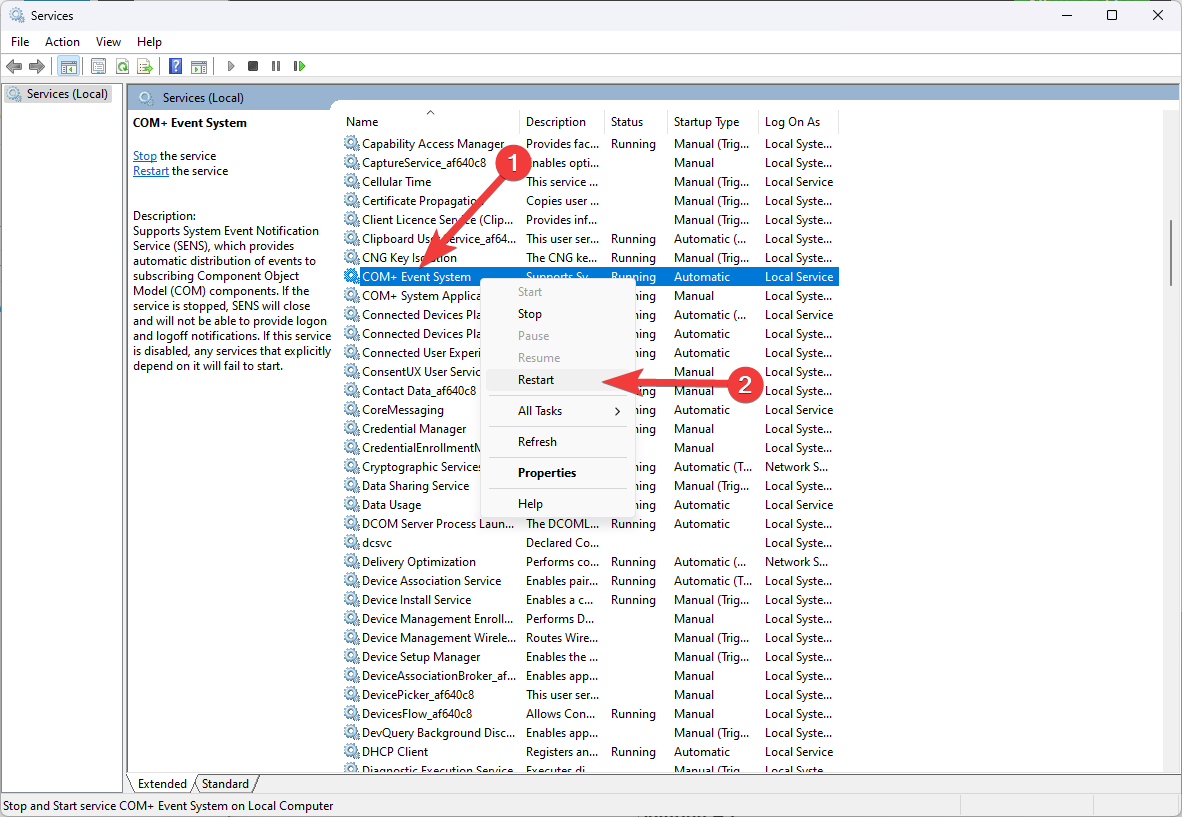
Task: Open the Properties toolbar icon
Action: [x=98, y=66]
